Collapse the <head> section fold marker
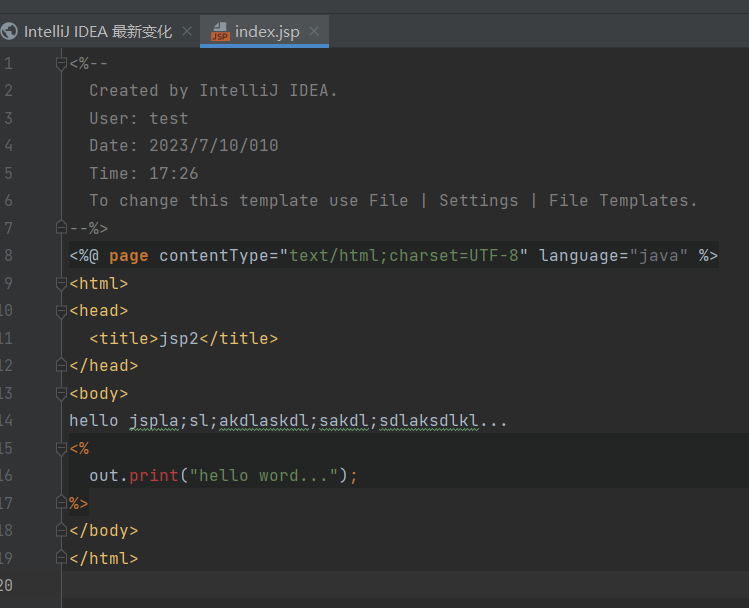The height and width of the screenshot is (608, 749). 62,311
